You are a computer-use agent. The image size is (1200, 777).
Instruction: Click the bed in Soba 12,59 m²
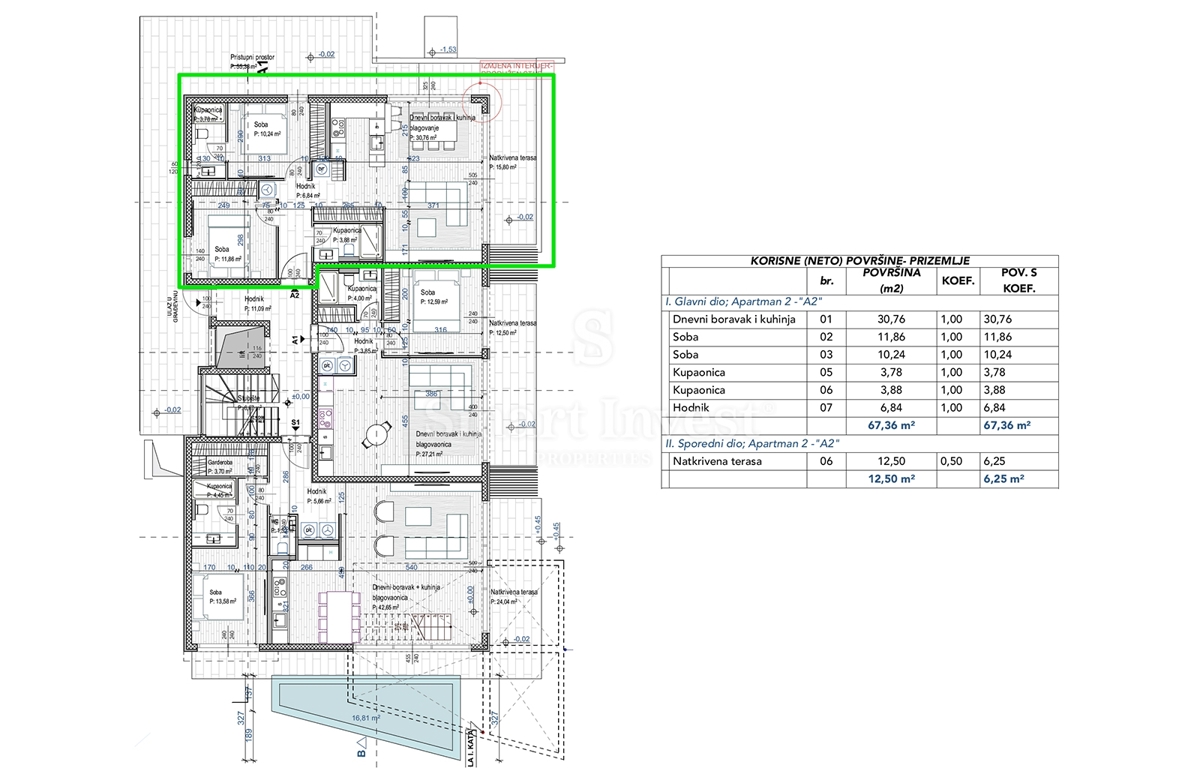(438, 305)
